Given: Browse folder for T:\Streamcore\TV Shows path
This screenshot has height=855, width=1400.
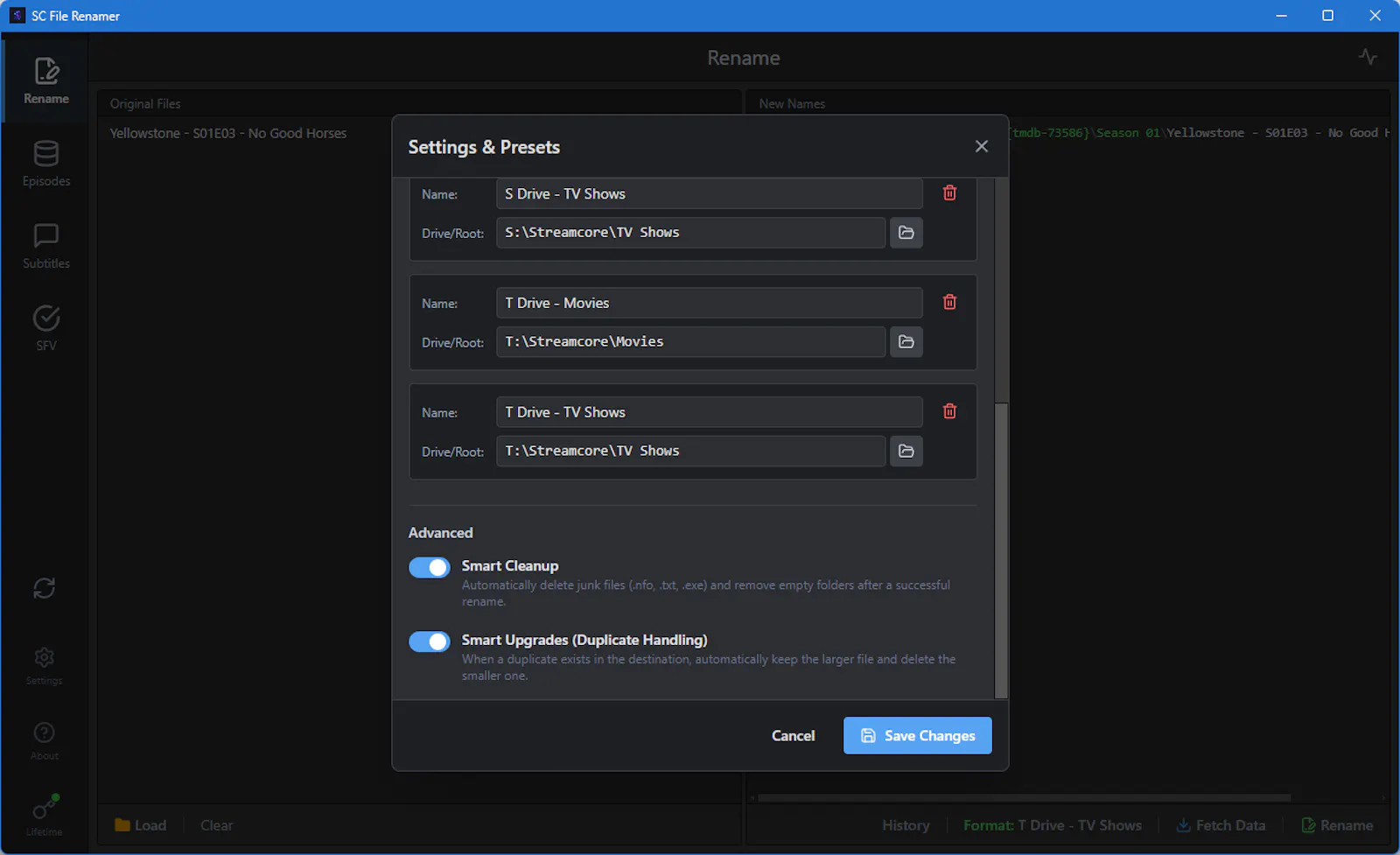Looking at the screenshot, I should click(906, 451).
